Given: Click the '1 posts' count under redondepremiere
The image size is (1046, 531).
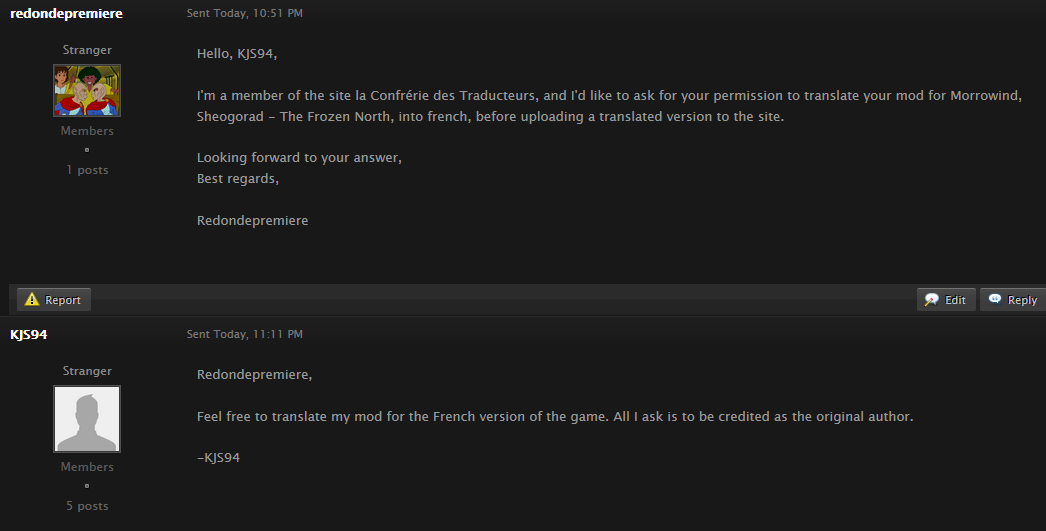Looking at the screenshot, I should (87, 169).
